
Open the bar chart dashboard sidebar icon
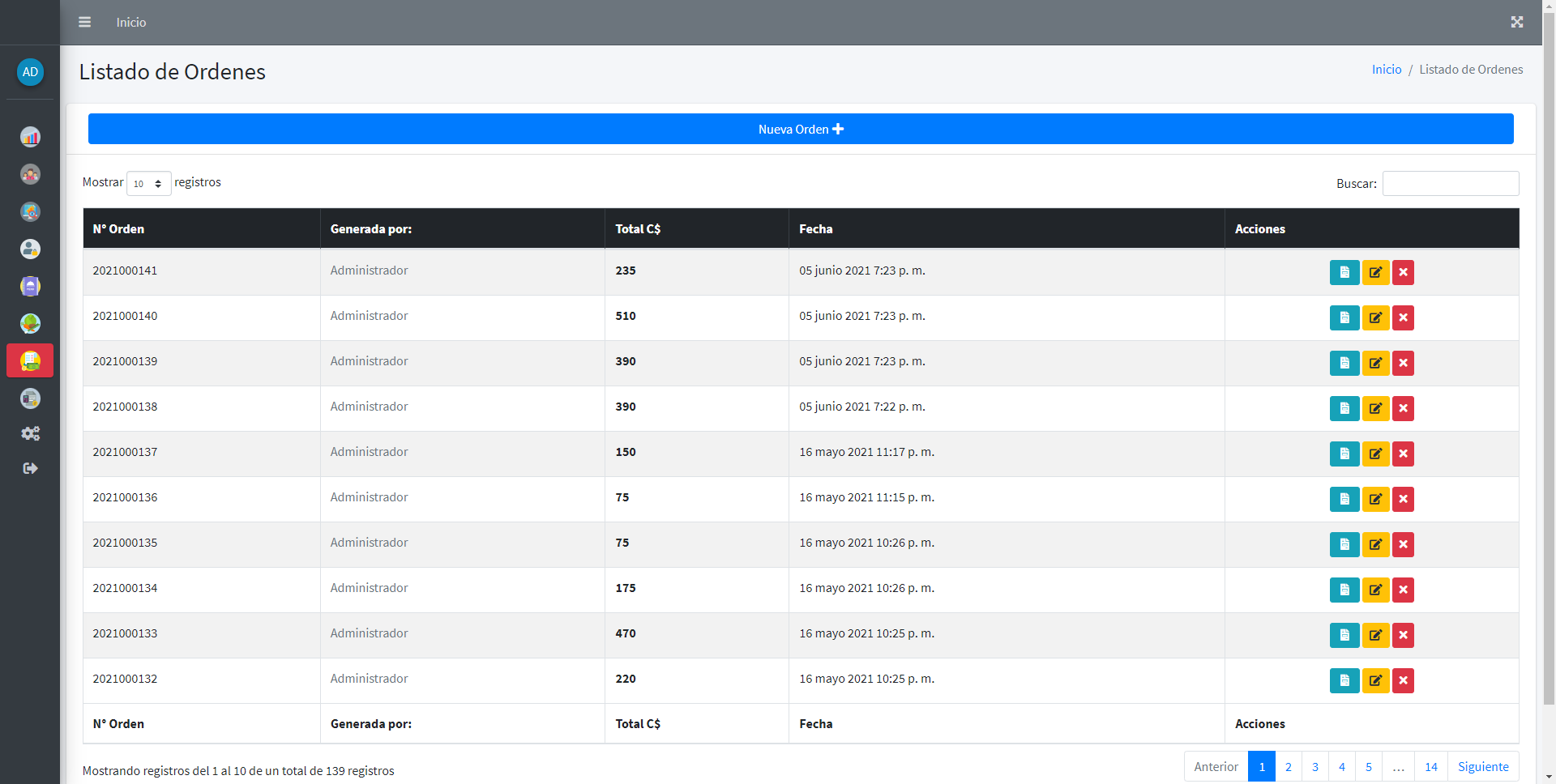[x=30, y=137]
